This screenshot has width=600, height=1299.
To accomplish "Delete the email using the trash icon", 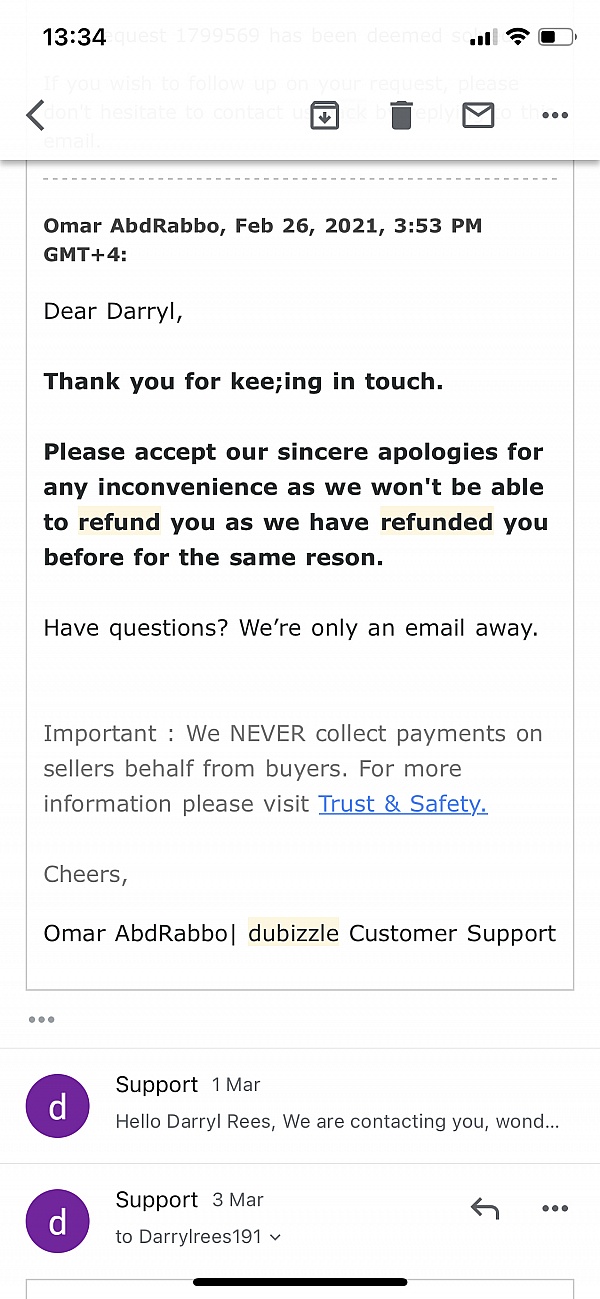I will pos(401,114).
